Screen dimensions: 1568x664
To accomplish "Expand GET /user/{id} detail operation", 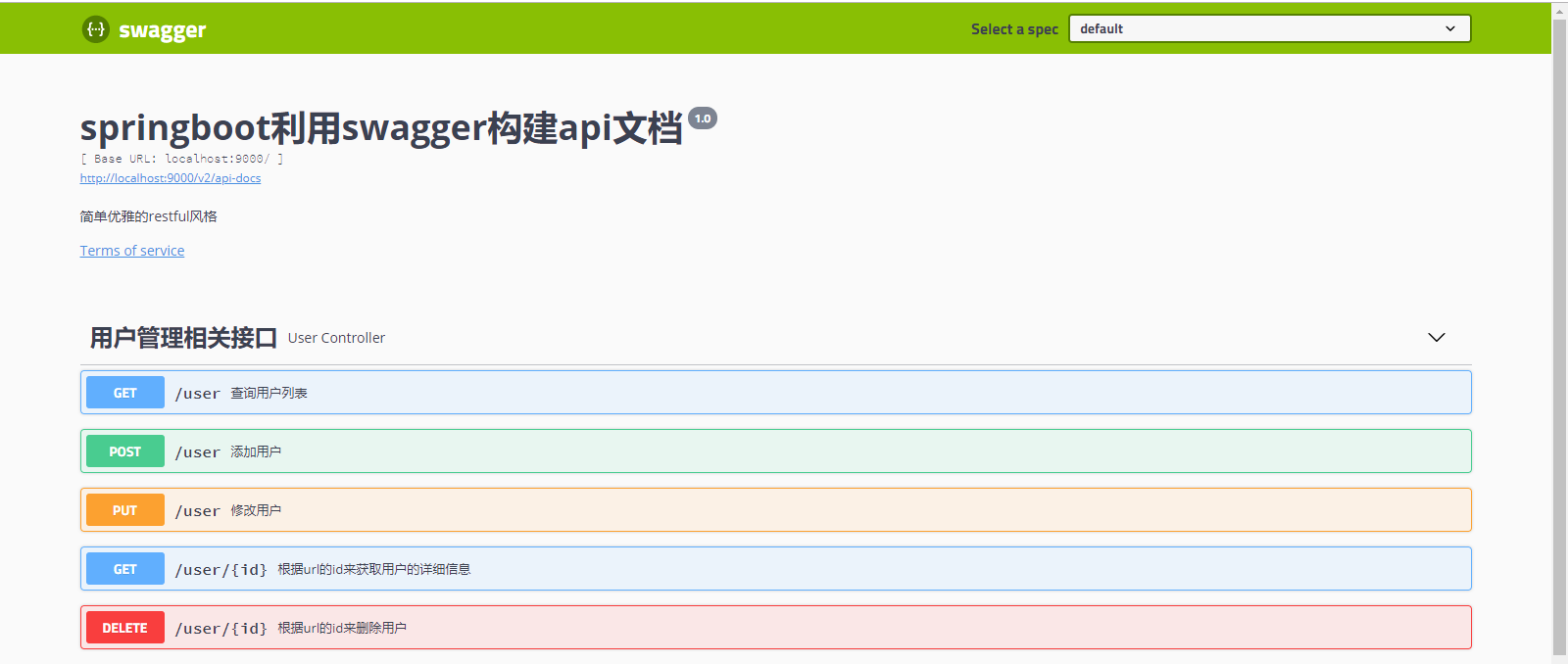I will [x=776, y=569].
